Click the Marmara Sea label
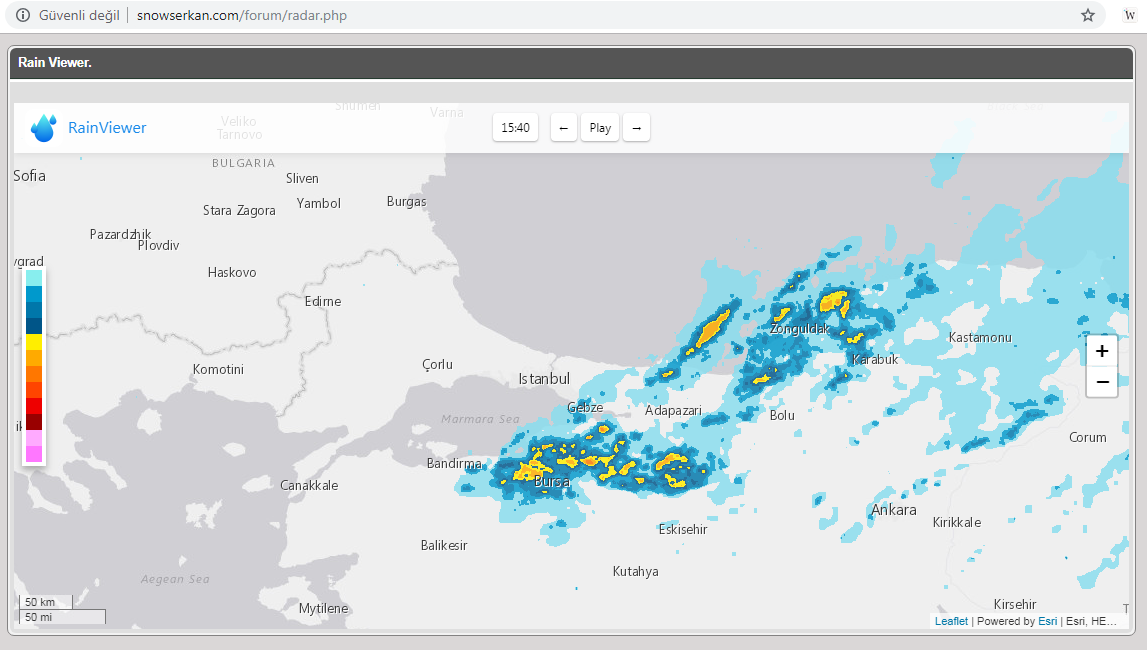1147x650 pixels. pos(480,419)
